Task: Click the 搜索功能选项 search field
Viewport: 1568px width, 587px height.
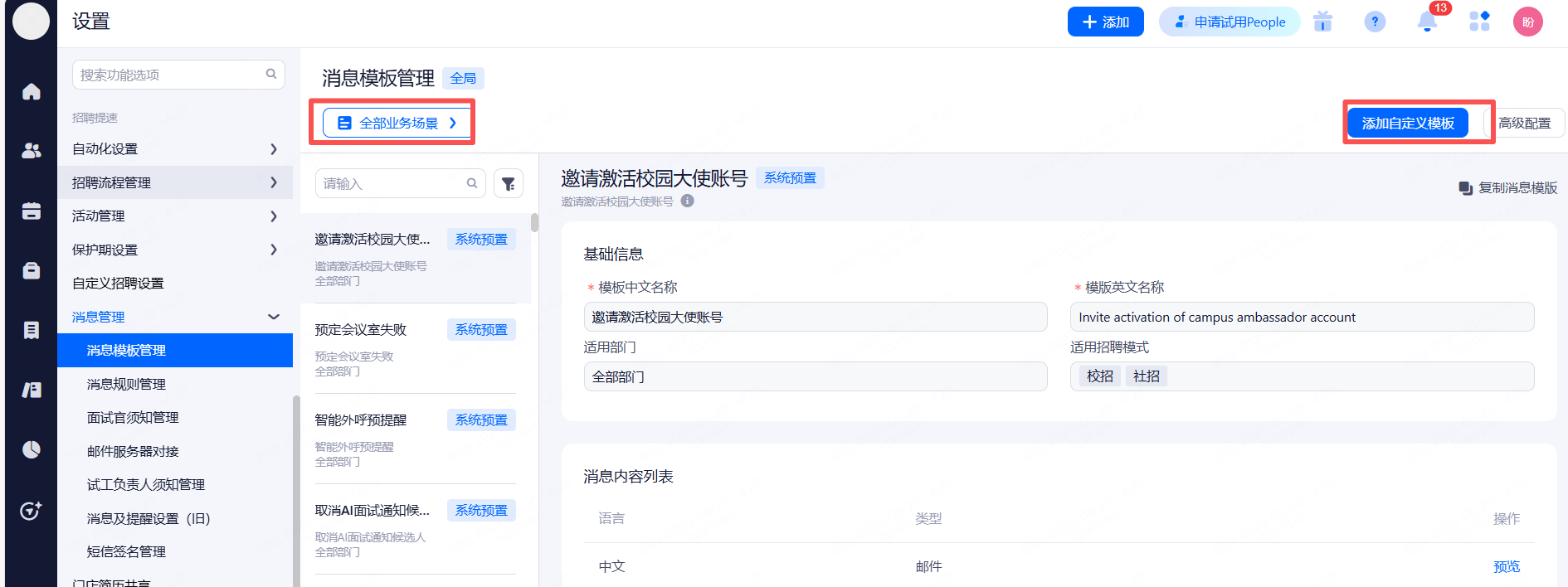Action: [170, 75]
